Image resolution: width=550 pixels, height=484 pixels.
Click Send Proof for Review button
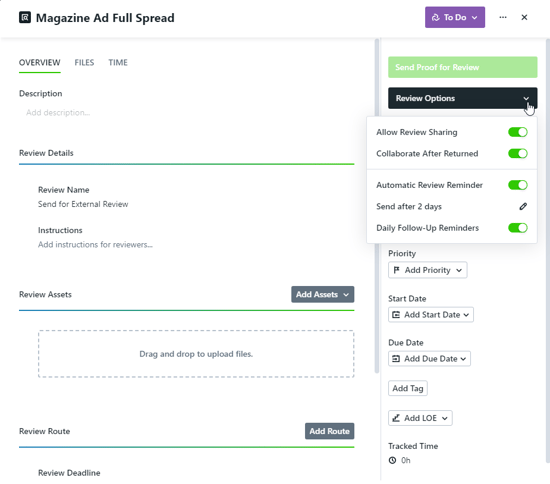click(x=462, y=67)
